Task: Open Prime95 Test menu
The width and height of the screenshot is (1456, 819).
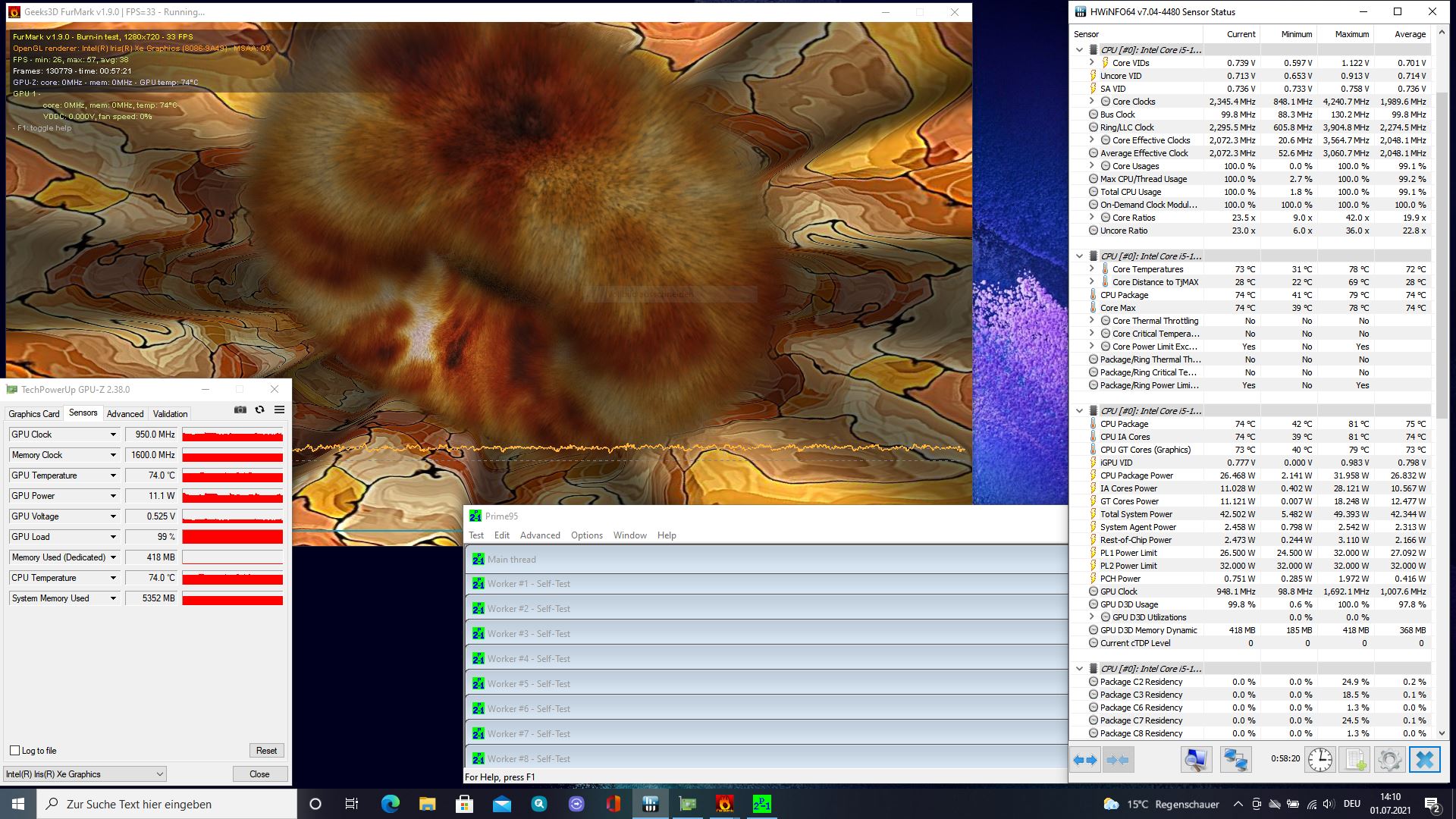Action: pyautogui.click(x=476, y=535)
